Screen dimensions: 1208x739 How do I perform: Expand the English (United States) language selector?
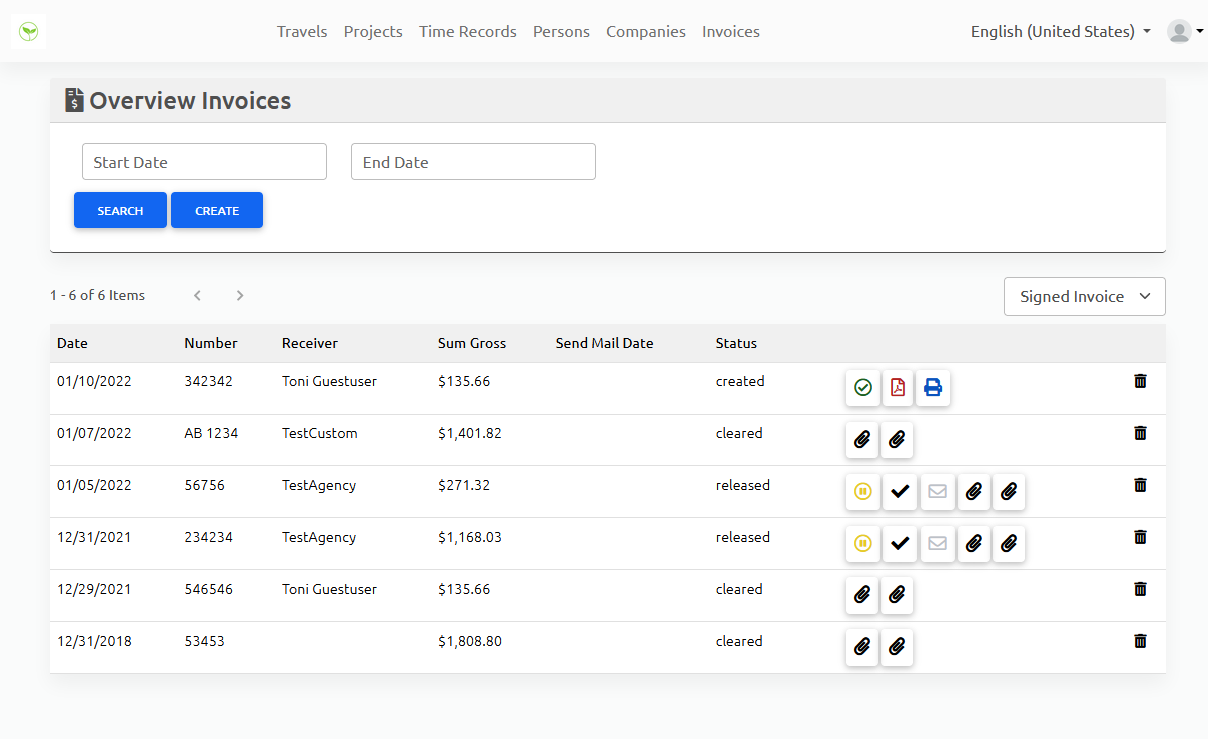[x=1060, y=32]
